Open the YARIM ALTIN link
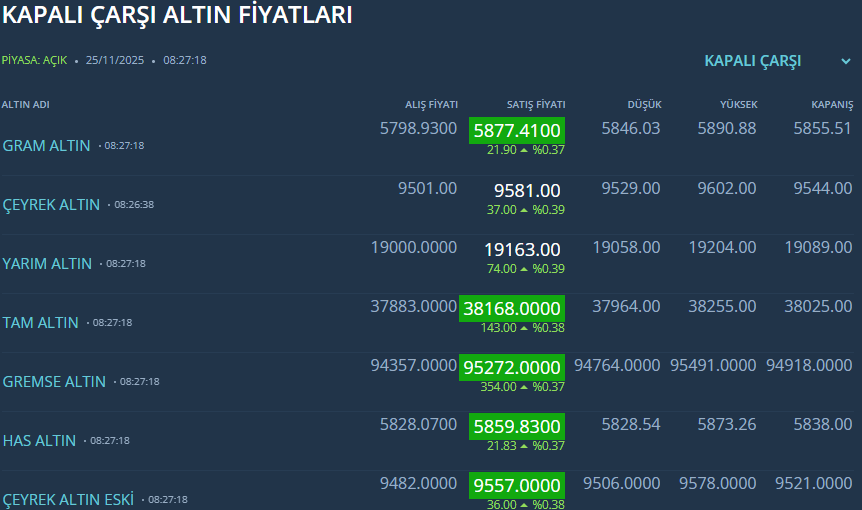The height and width of the screenshot is (510, 862). coord(47,263)
